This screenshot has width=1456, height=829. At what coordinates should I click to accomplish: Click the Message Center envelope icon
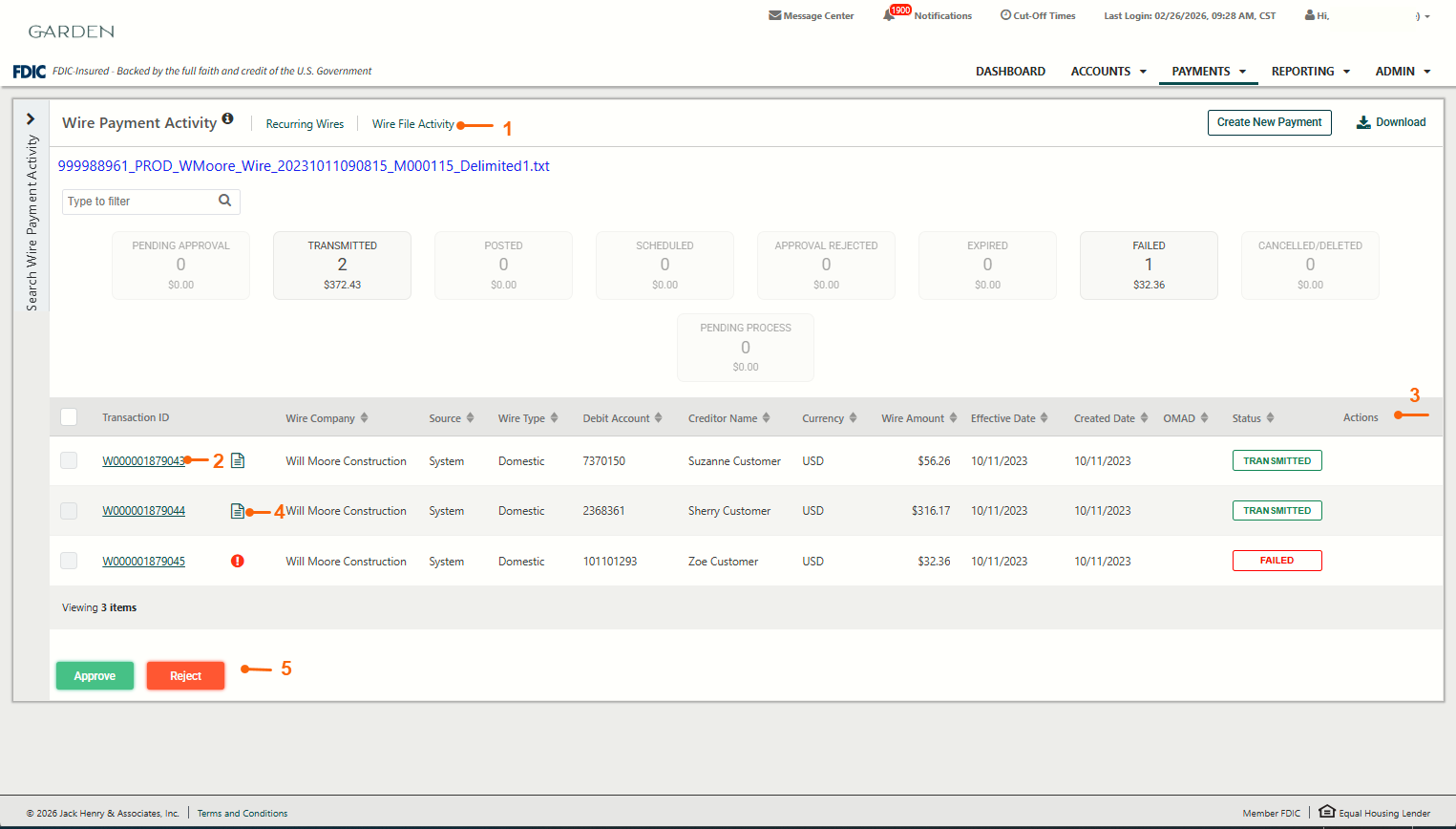pos(774,15)
